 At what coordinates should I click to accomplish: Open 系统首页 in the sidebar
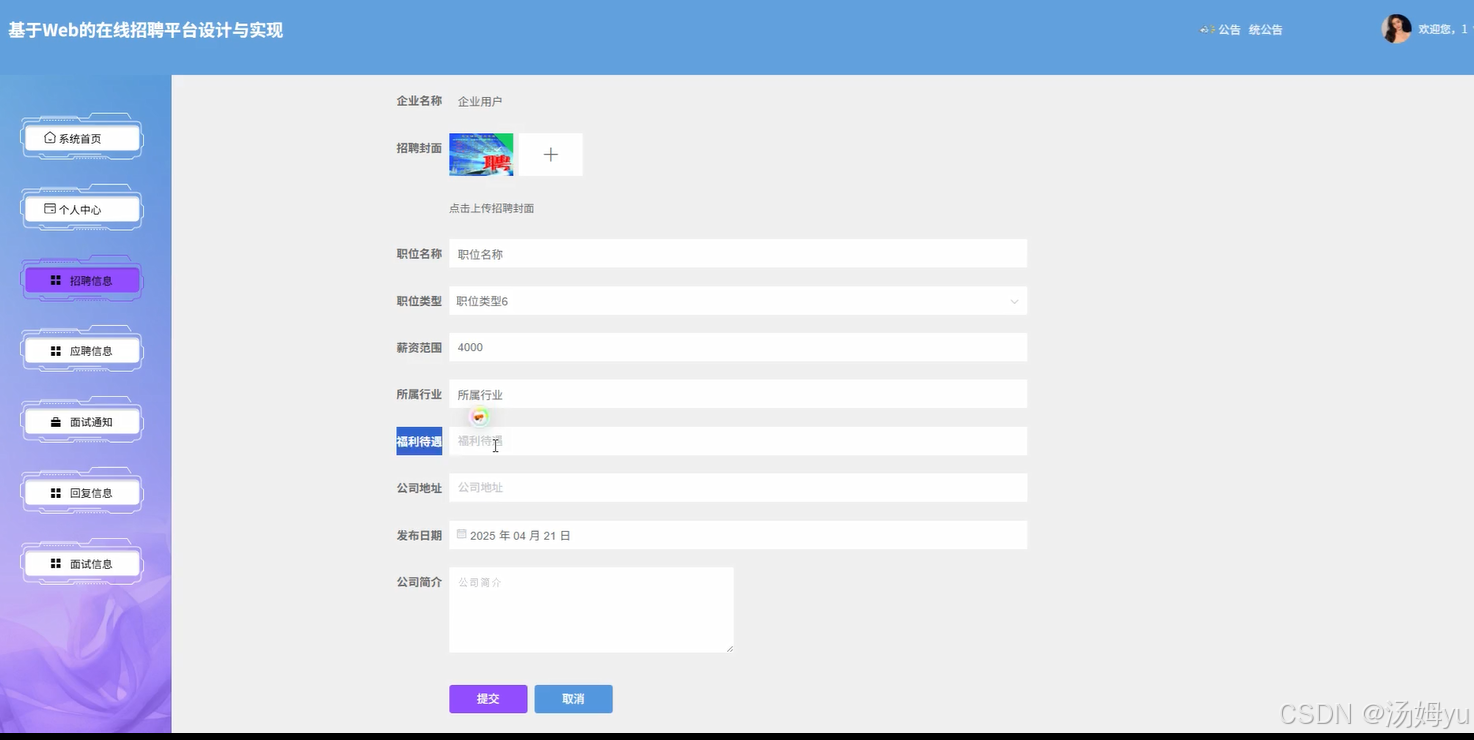82,138
